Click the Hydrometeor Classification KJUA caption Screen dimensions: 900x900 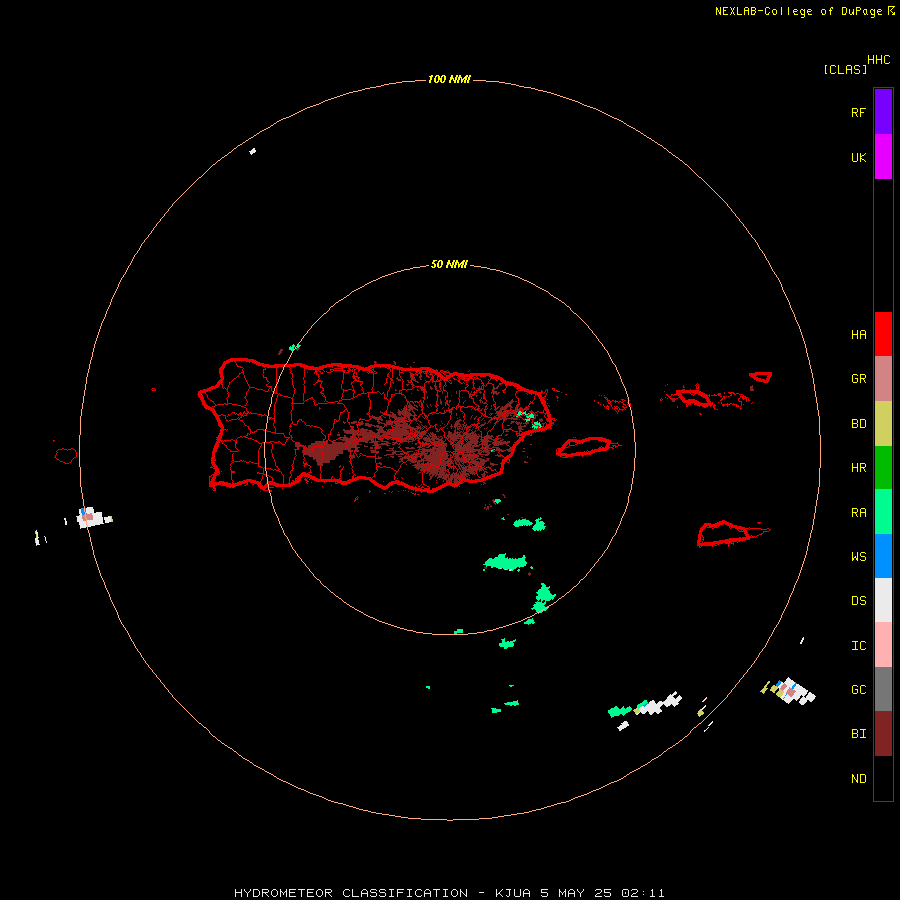click(449, 893)
